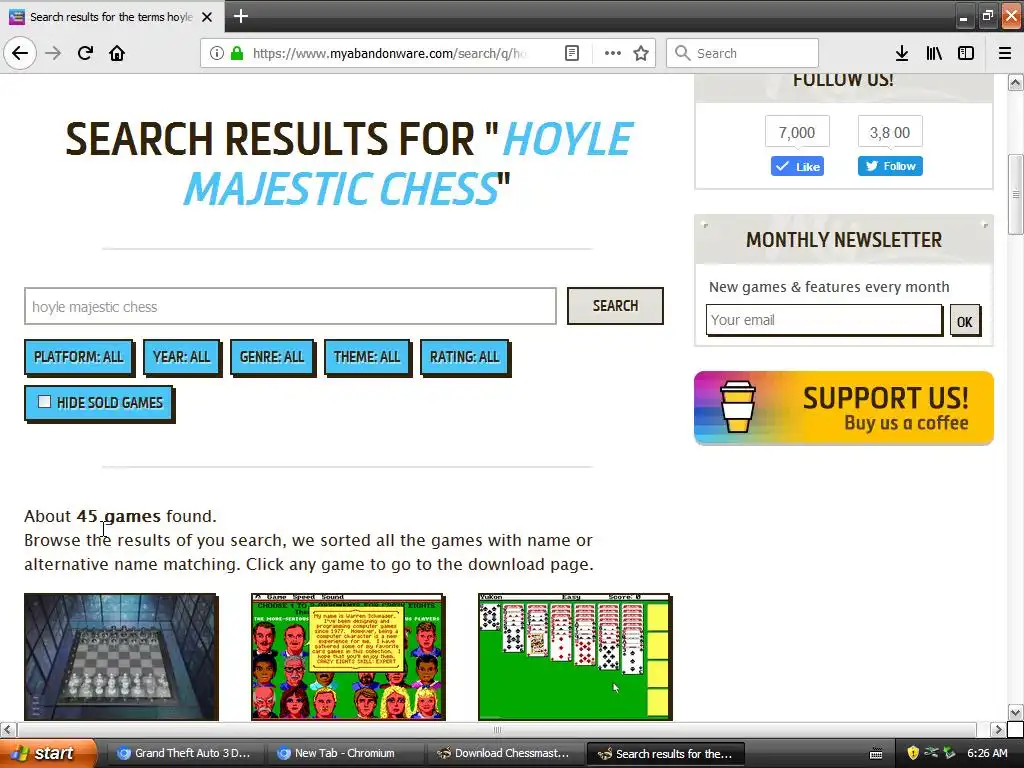Viewport: 1024px width, 768px height.
Task: Go back using the browser back arrow
Action: click(x=20, y=53)
